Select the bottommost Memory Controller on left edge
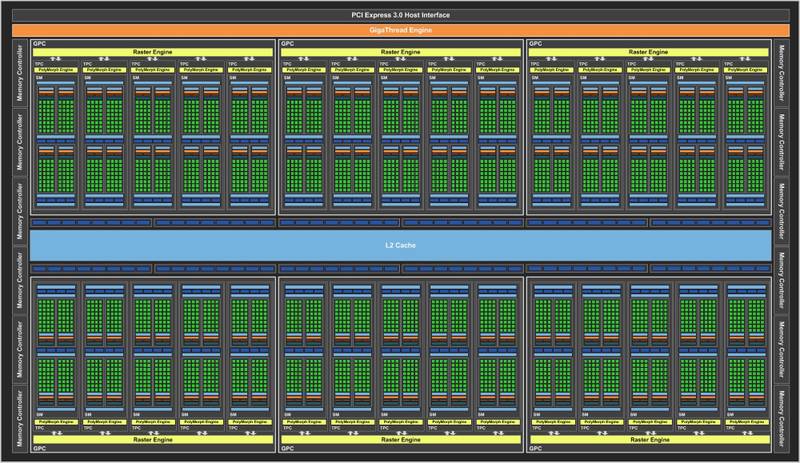The image size is (800, 463). (19, 419)
